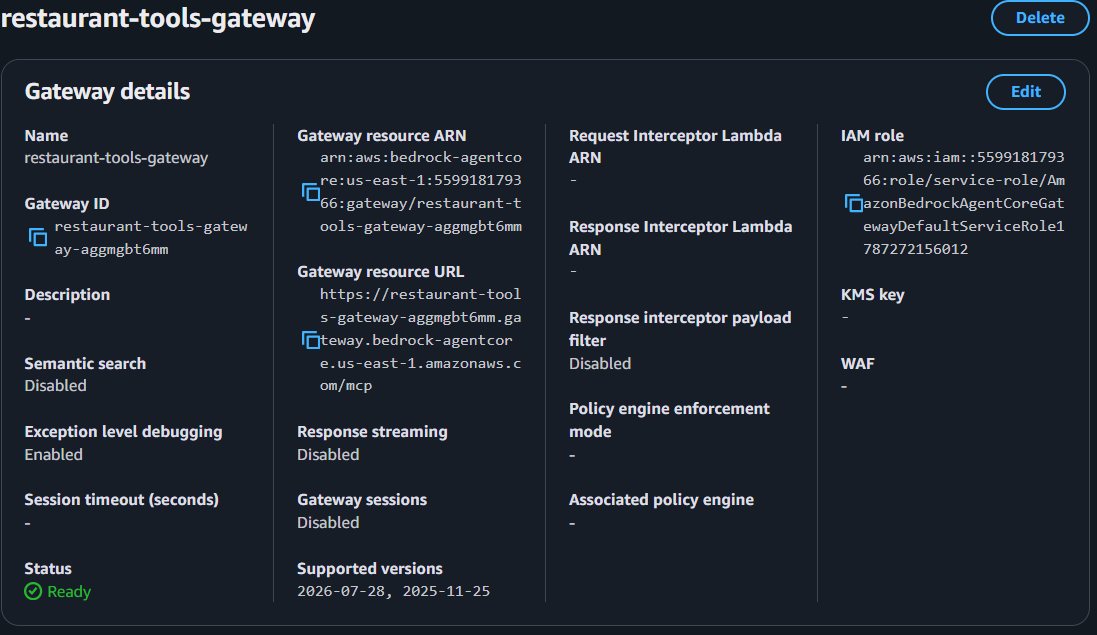Select the restaurant-tools-gateway page title

[158, 17]
